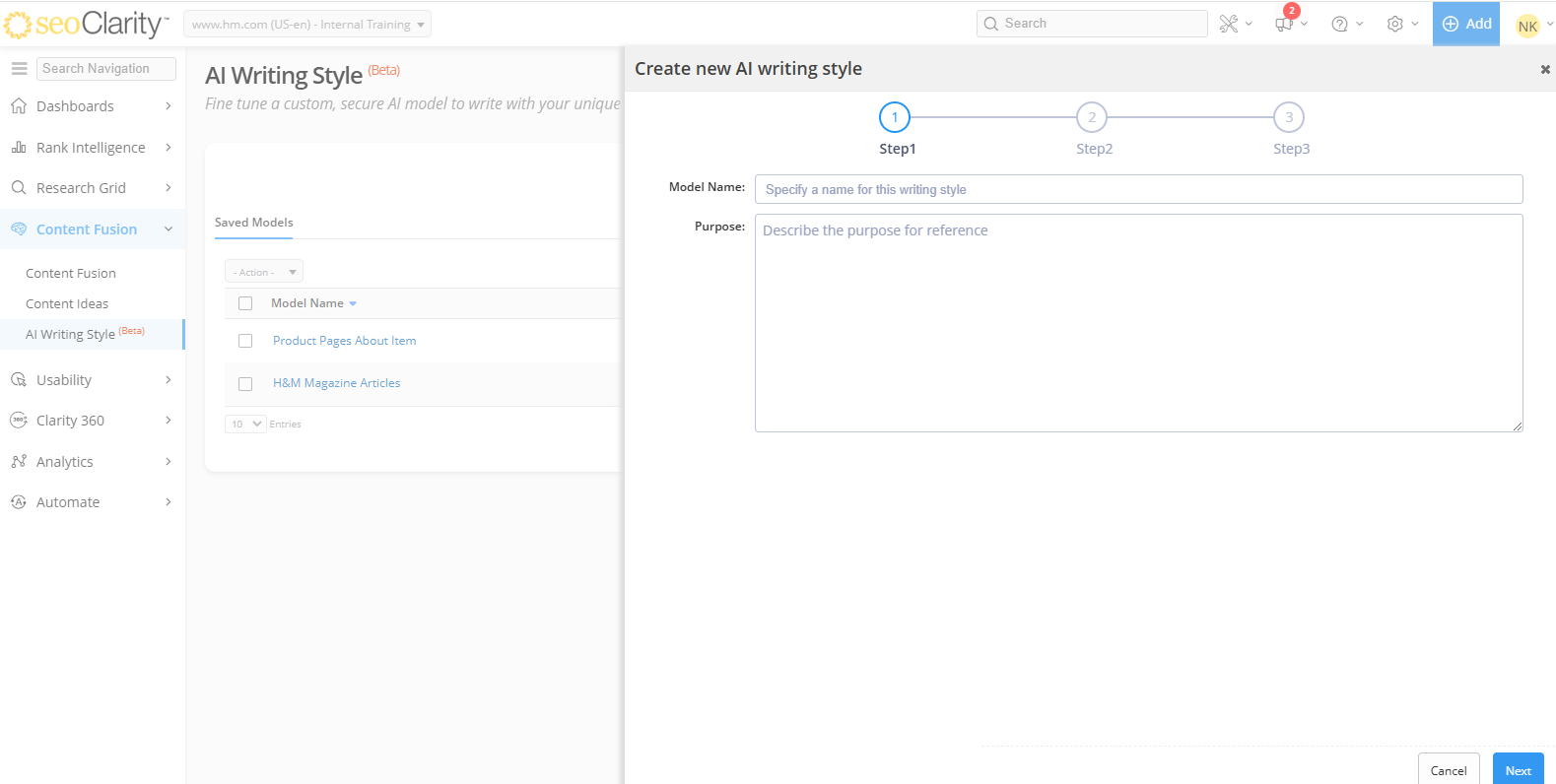Click the hamburger menu icon in sidebar
Image resolution: width=1556 pixels, height=784 pixels.
(19, 69)
